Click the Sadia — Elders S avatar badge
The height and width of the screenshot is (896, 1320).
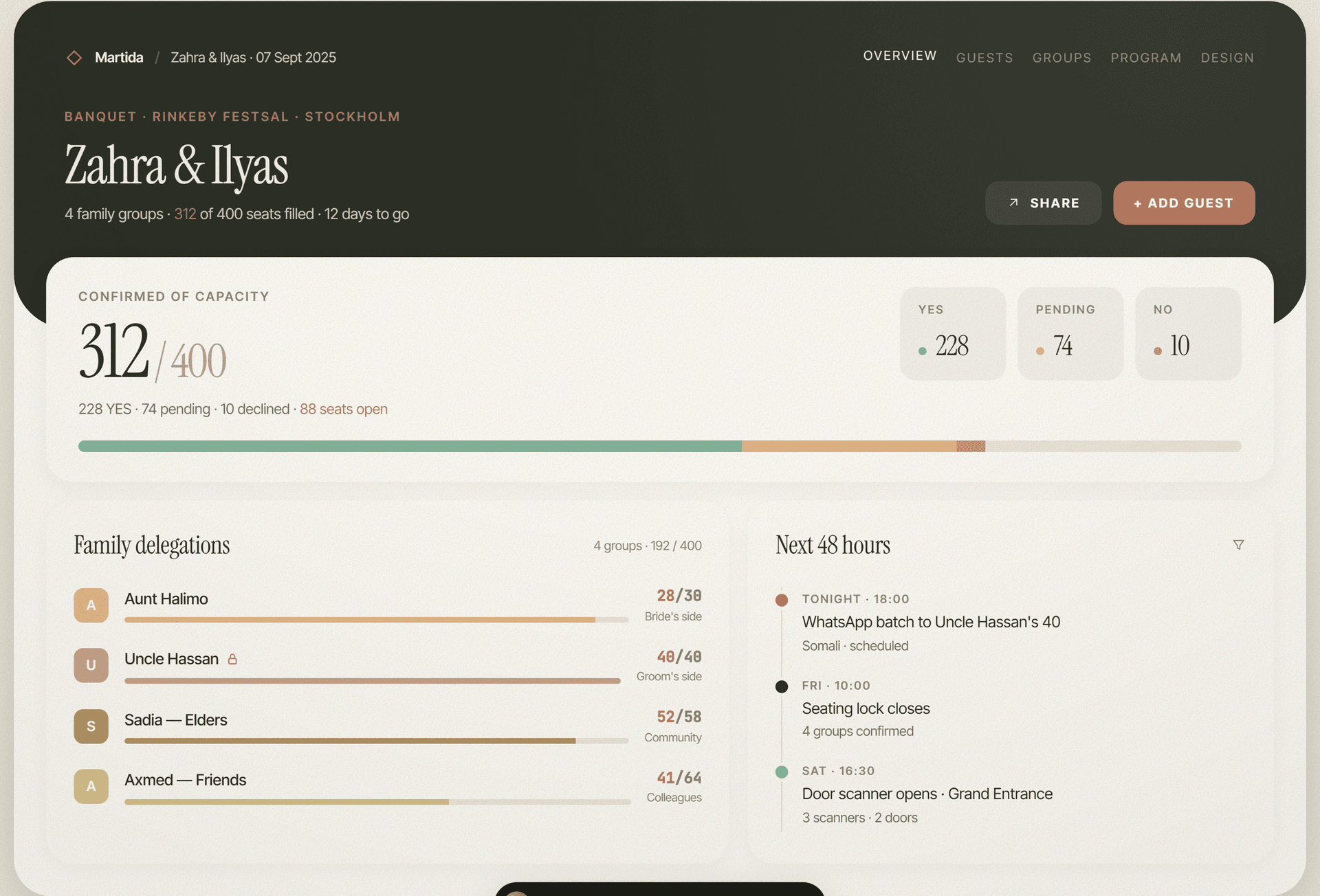click(91, 726)
